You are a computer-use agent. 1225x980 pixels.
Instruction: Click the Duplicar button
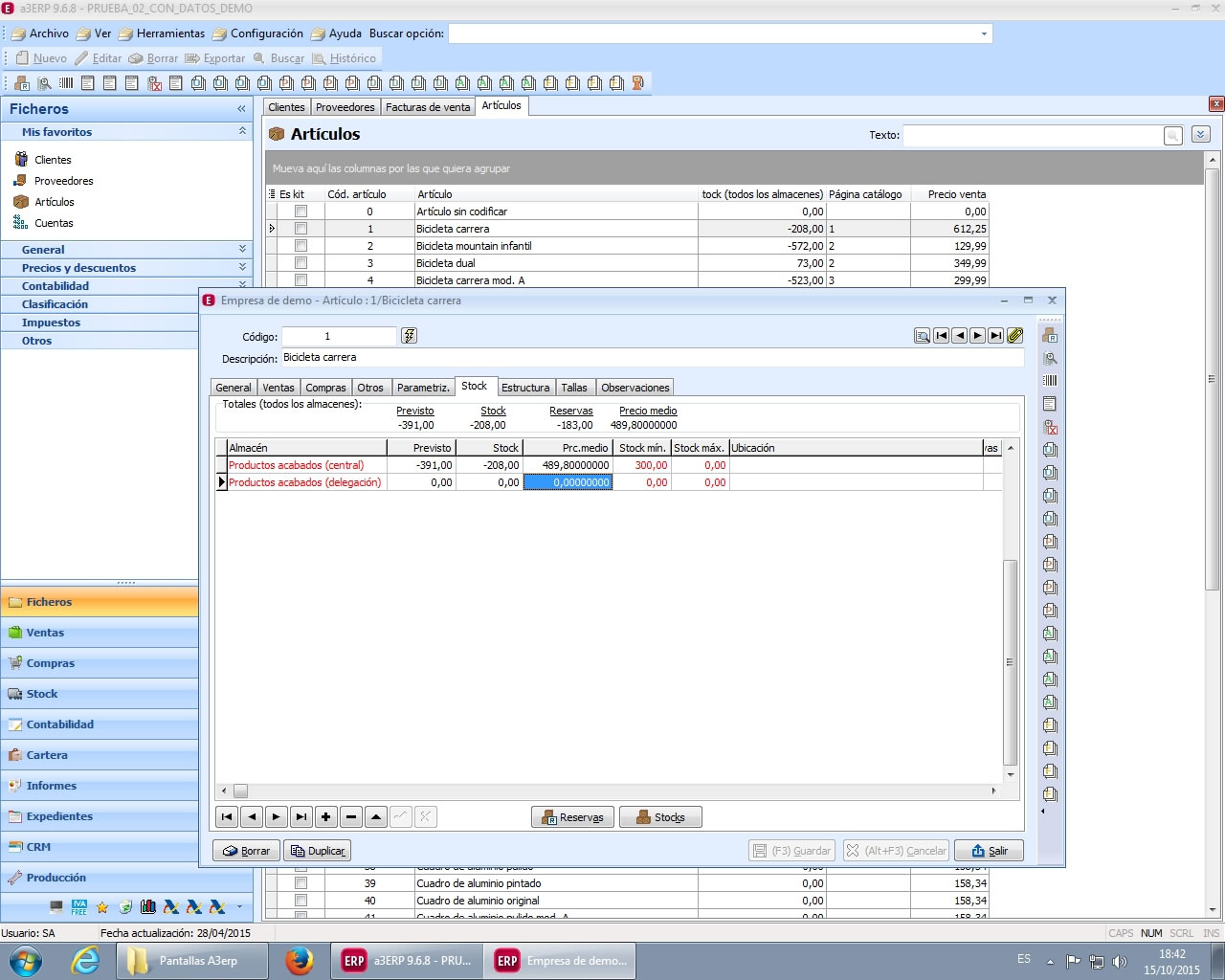pyautogui.click(x=317, y=851)
